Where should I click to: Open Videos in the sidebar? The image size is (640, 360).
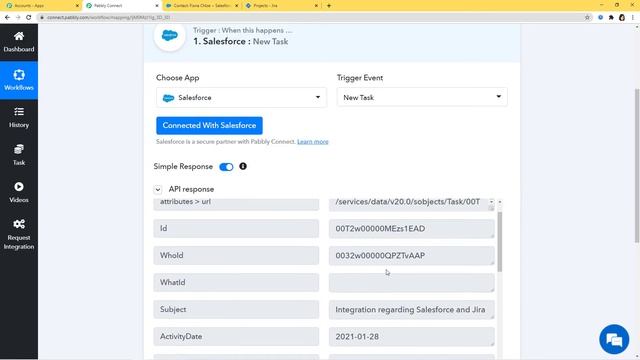tap(19, 193)
